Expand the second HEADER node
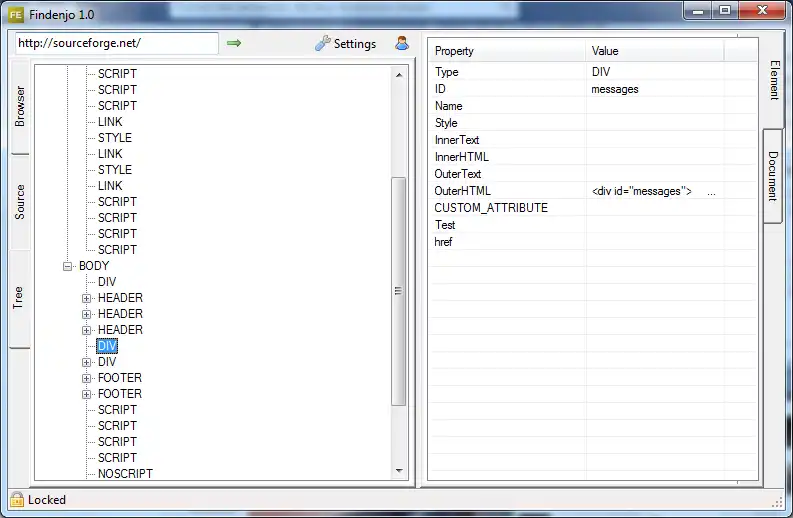This screenshot has width=793, height=518. (86, 314)
